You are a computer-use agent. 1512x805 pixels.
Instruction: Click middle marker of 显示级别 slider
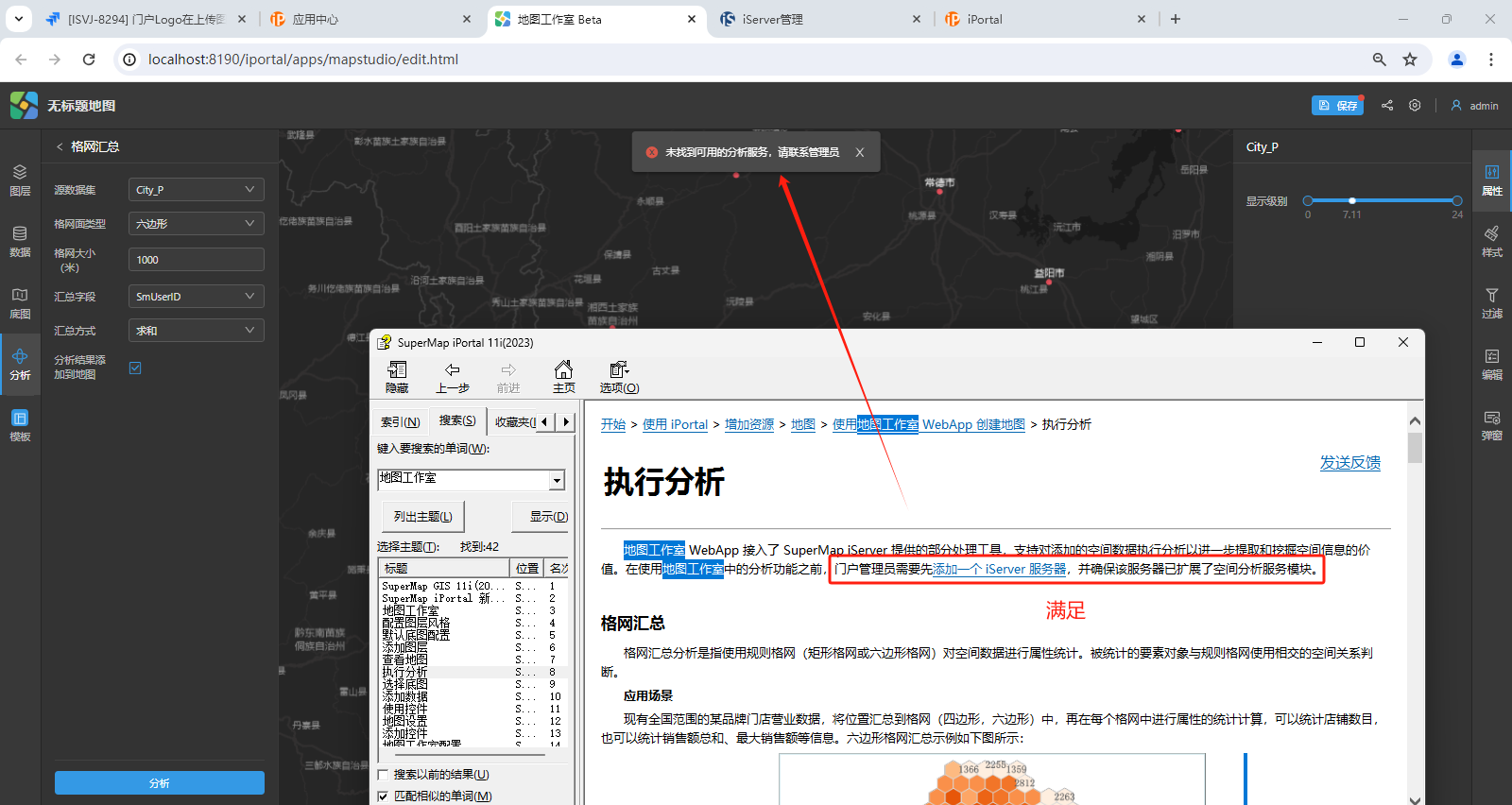point(1352,200)
